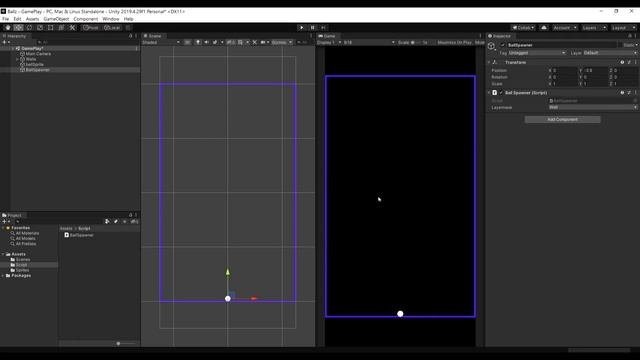This screenshot has width=640, height=360.
Task: Open the Unity cloud services icon
Action: 544,28
